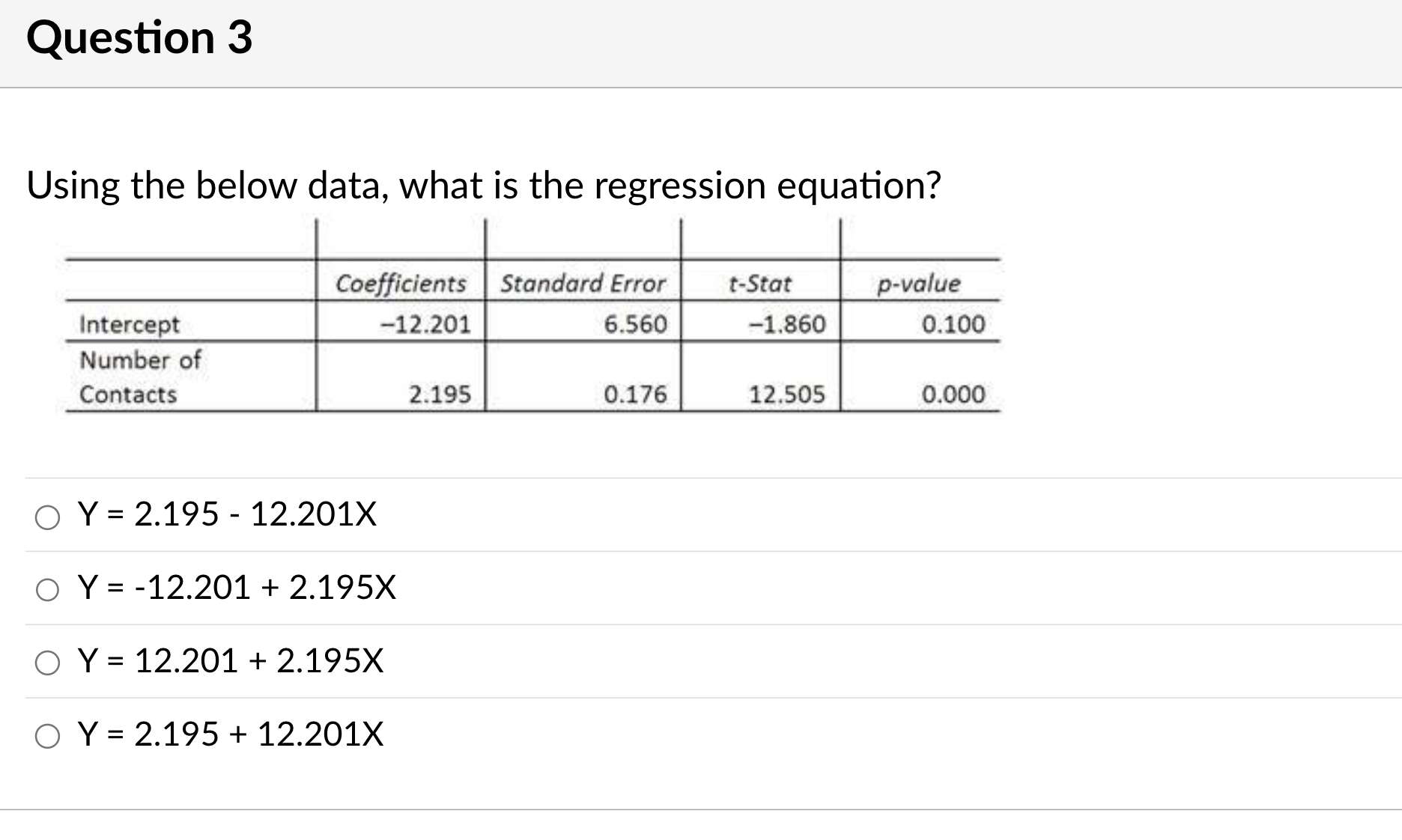The image size is (1402, 840).
Task: Select radio button for Y = 12.201 + 2.195X
Action: click(48, 662)
